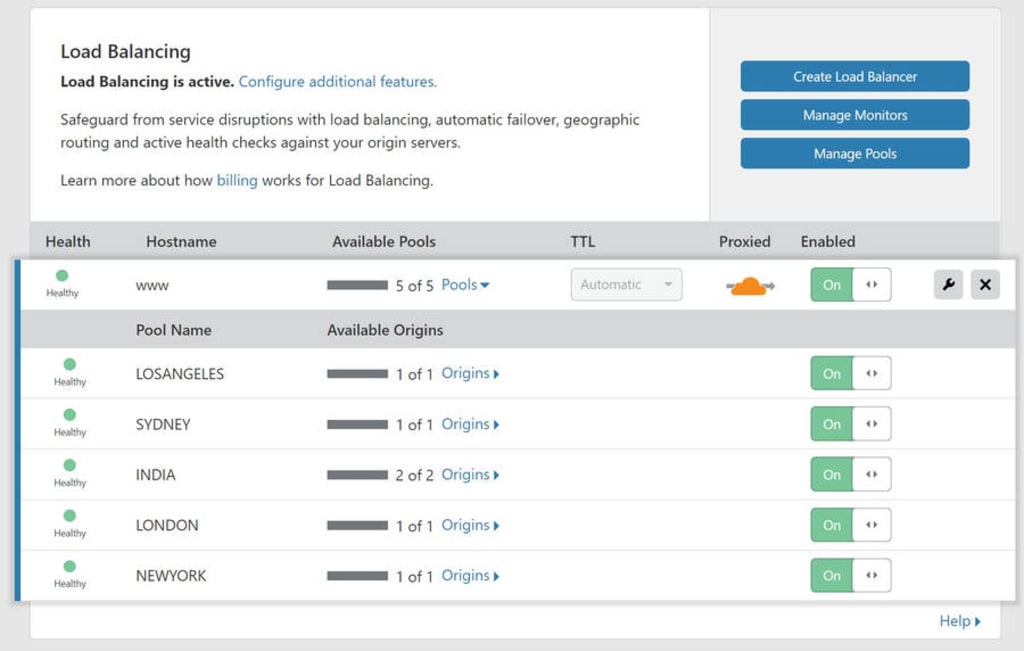Select the www hostname text
The width and height of the screenshot is (1024, 651).
[152, 286]
